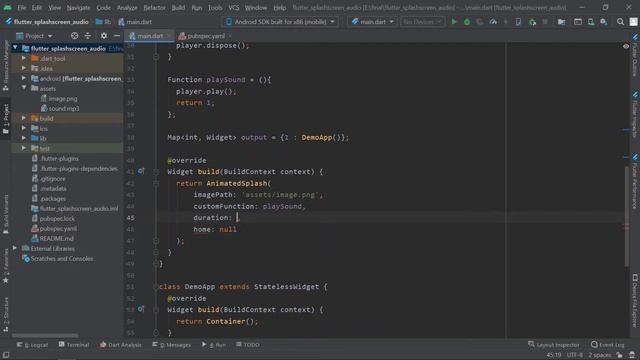Viewport: 640px width, 360px height.
Task: Collapse the flutter_splashscreen_audio root folder
Action: pos(15,48)
